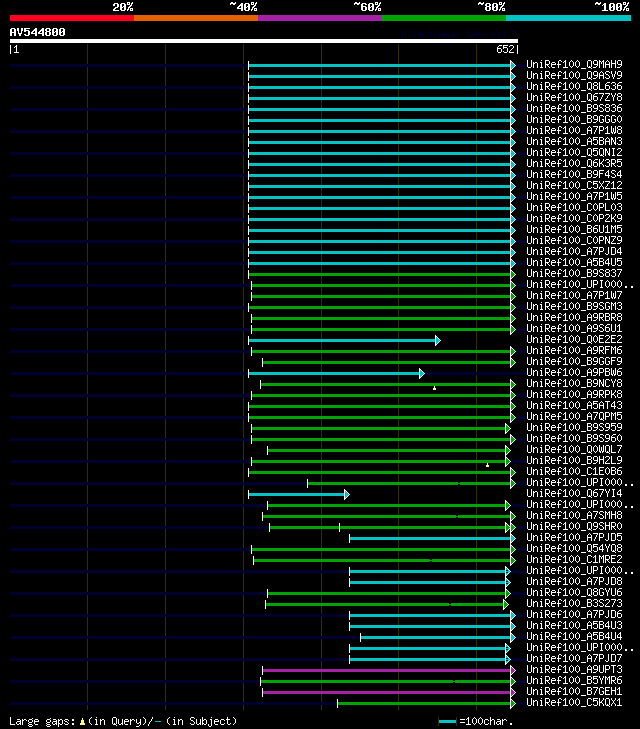Click the cyan =100char. scale legend bar
This screenshot has height=729, width=640.
click(447, 722)
